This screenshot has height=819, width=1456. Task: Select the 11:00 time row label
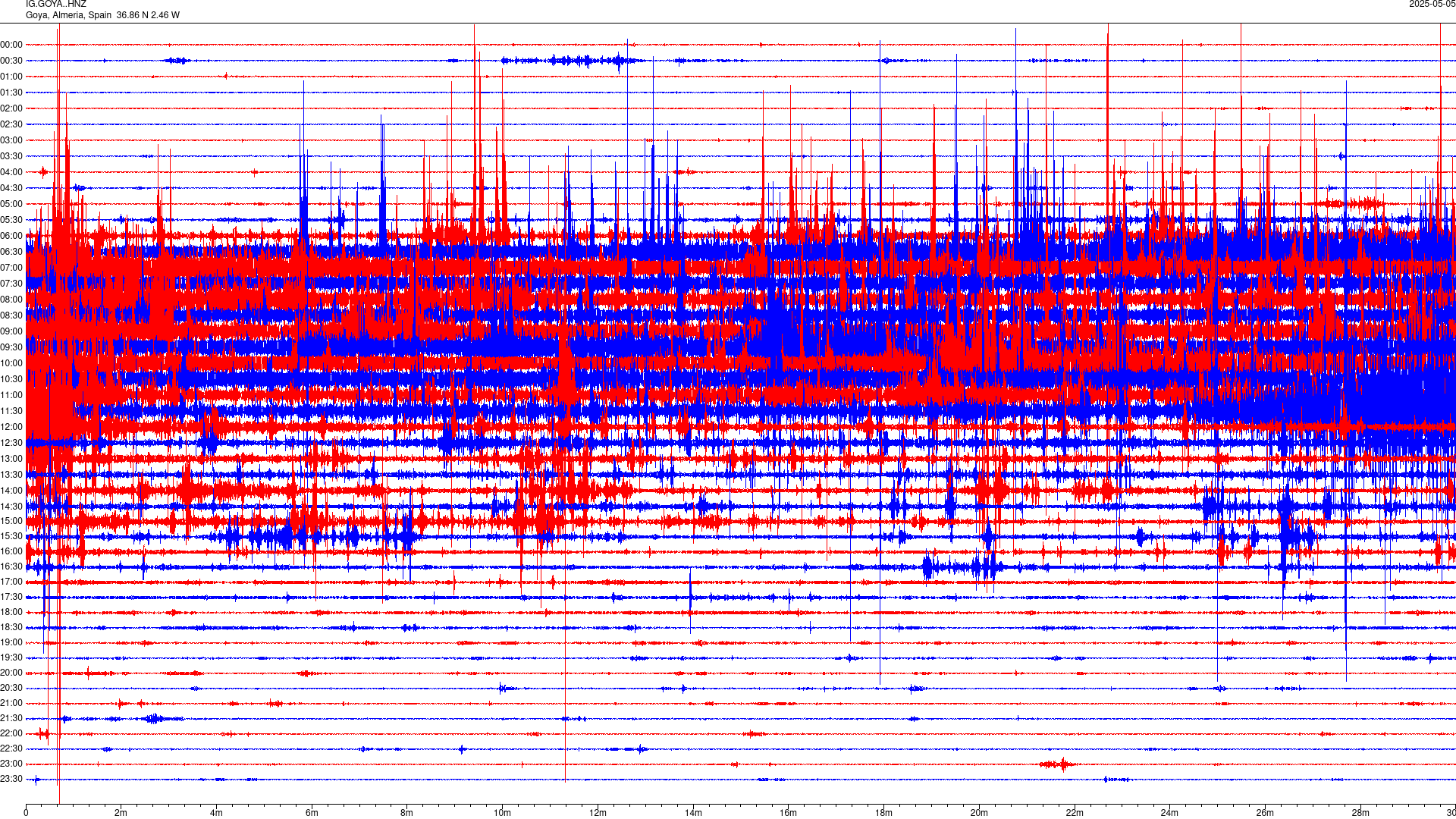tap(11, 395)
